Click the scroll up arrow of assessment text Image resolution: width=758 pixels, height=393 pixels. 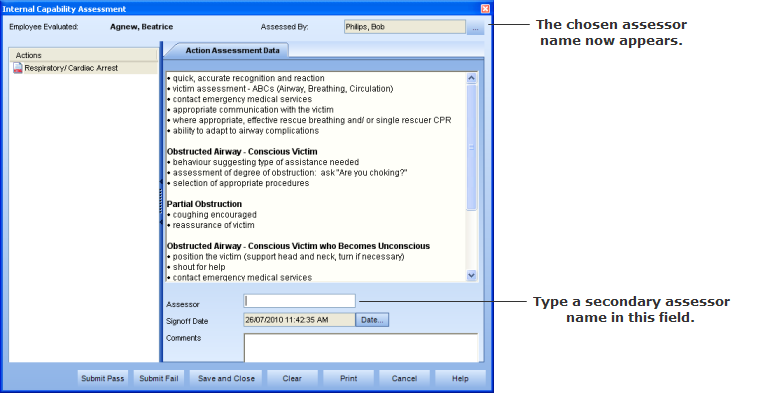click(x=471, y=78)
